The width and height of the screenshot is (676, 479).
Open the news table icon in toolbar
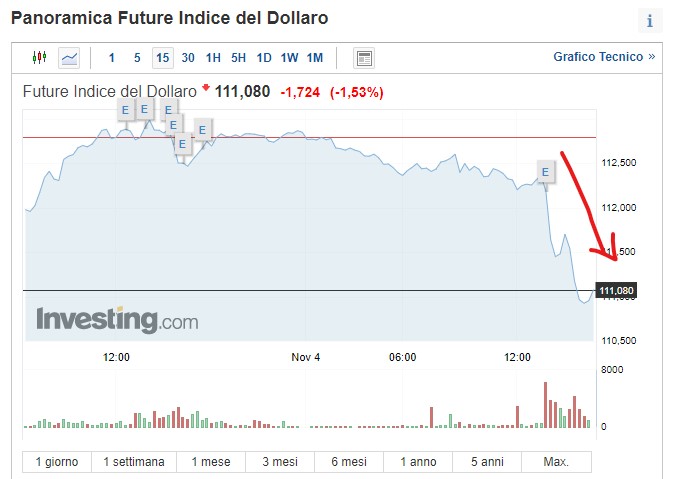click(364, 58)
